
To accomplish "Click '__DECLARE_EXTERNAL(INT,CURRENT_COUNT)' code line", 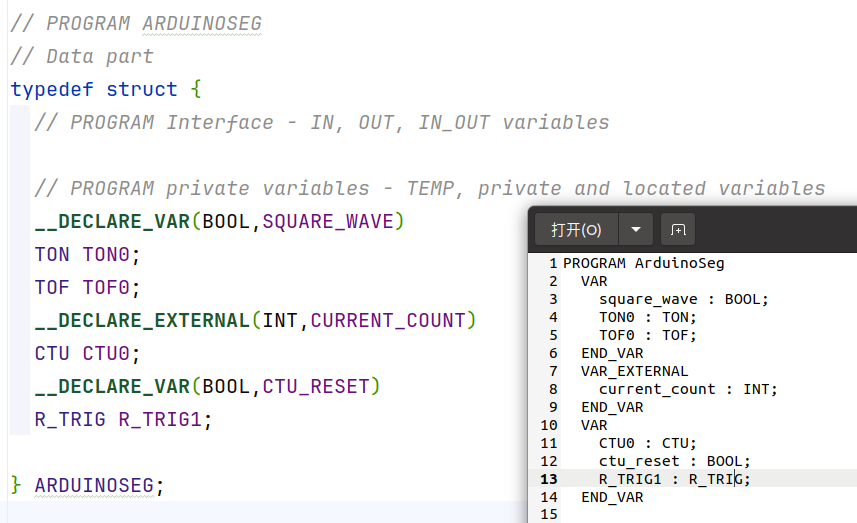I will (x=255, y=320).
